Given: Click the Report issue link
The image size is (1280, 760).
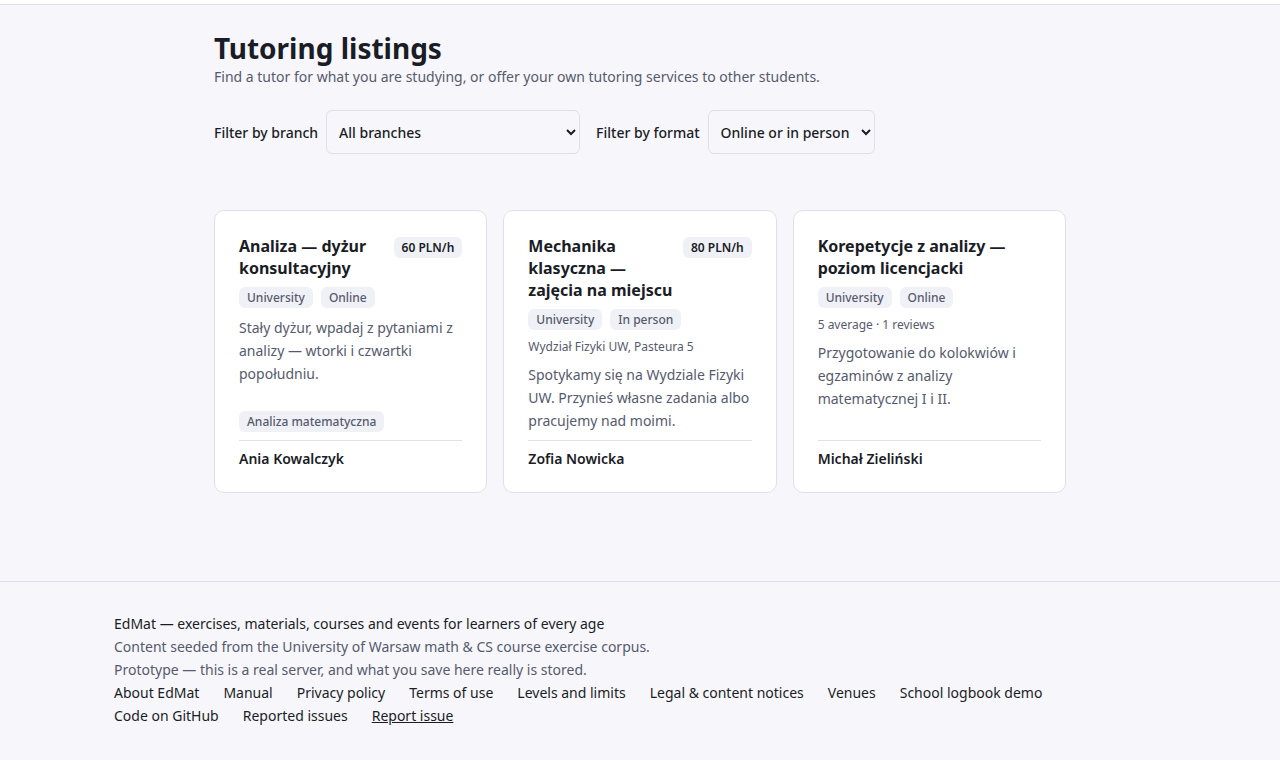Looking at the screenshot, I should click(x=412, y=716).
